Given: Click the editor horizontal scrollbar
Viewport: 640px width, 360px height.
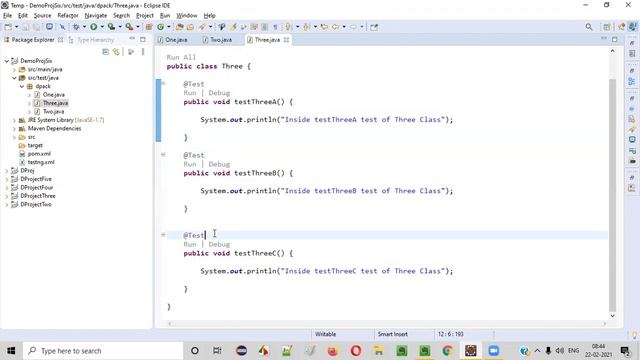Looking at the screenshot, I should (x=387, y=324).
